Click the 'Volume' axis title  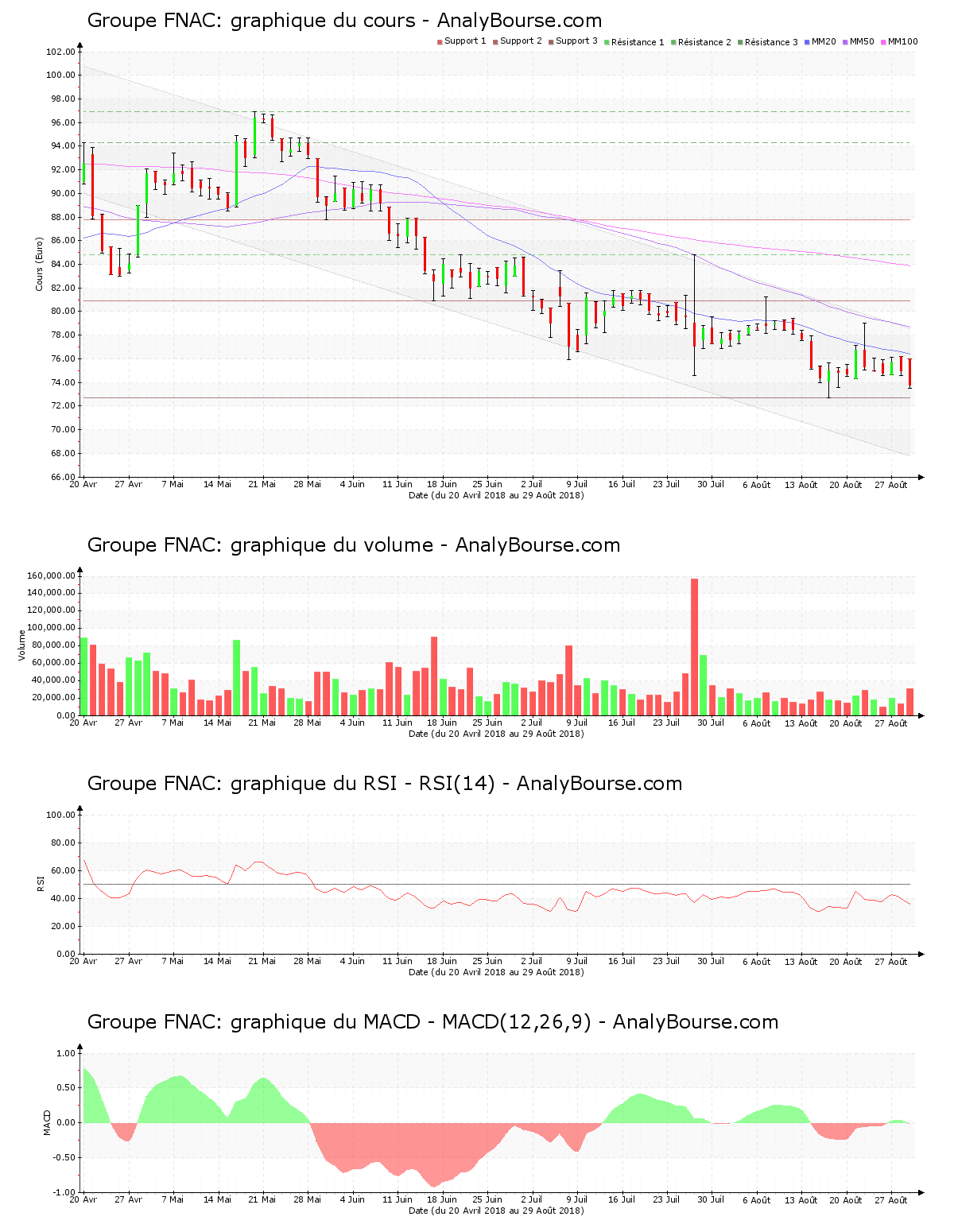point(21,645)
